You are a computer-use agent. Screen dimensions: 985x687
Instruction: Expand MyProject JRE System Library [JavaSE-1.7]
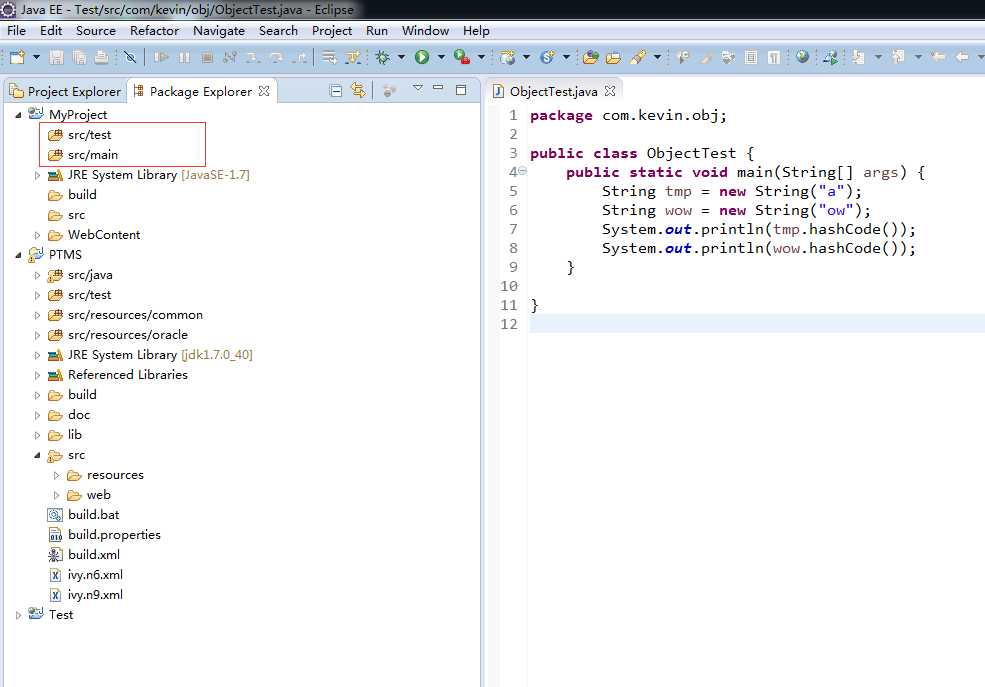37,175
